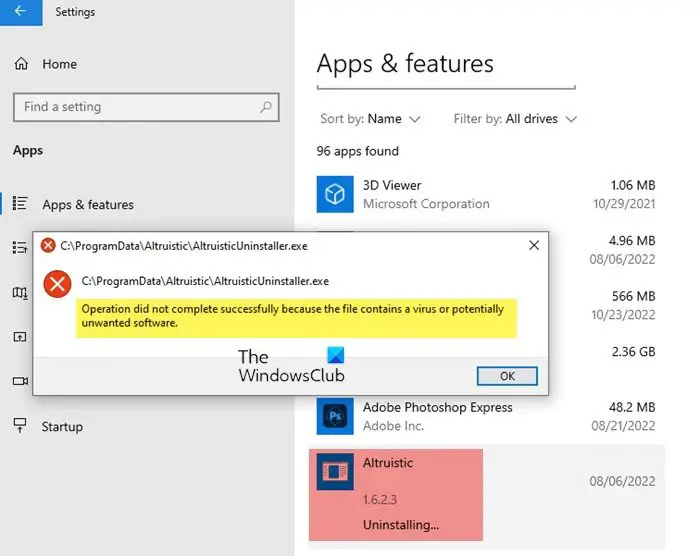
Task: Open the Offline maps sidebar icon
Action: 20,293
